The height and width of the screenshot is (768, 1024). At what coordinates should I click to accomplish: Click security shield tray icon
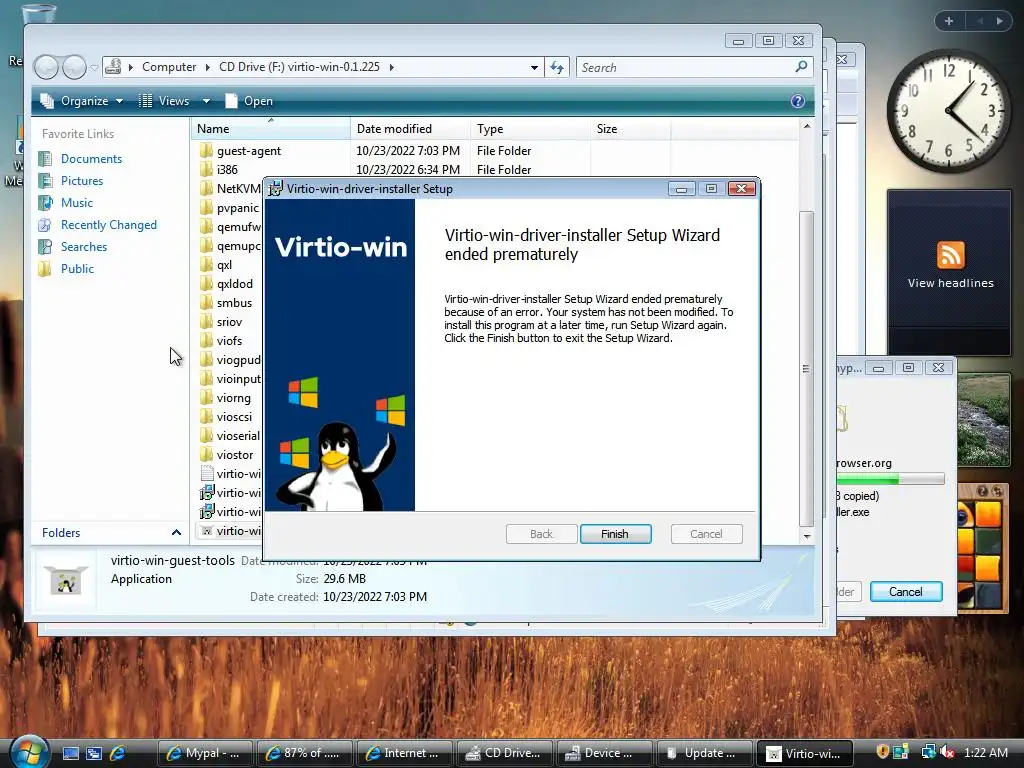coord(882,752)
